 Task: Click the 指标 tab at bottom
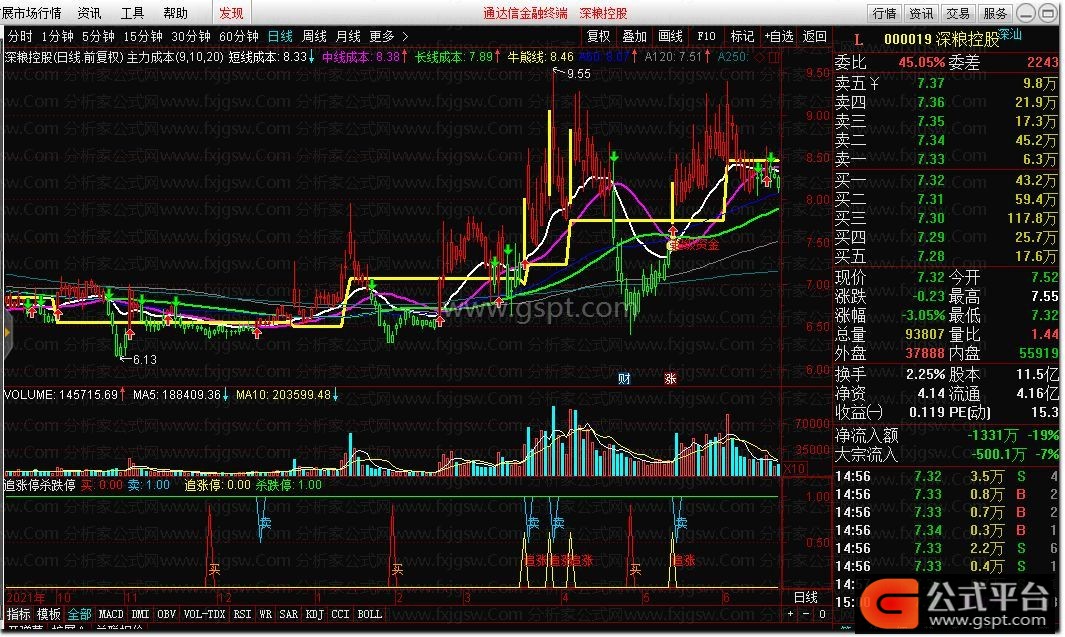pos(19,614)
